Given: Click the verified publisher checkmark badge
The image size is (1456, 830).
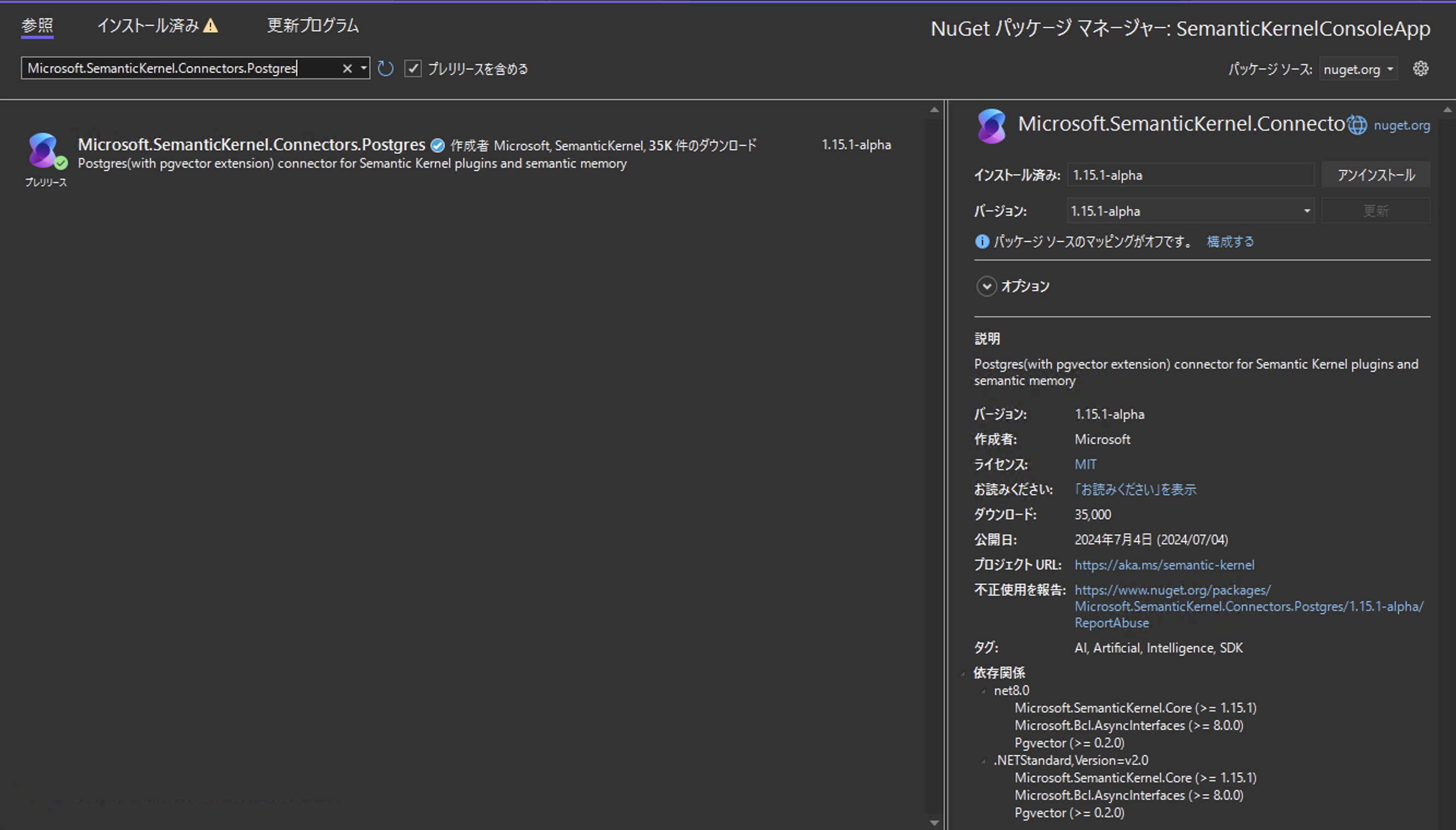Looking at the screenshot, I should (x=437, y=145).
